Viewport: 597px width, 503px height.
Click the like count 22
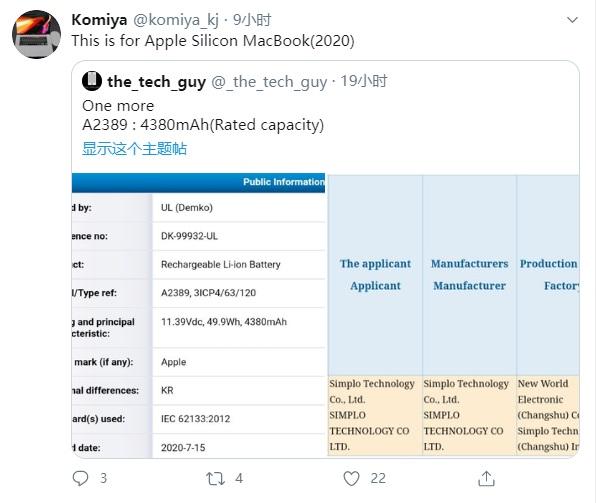coord(378,478)
